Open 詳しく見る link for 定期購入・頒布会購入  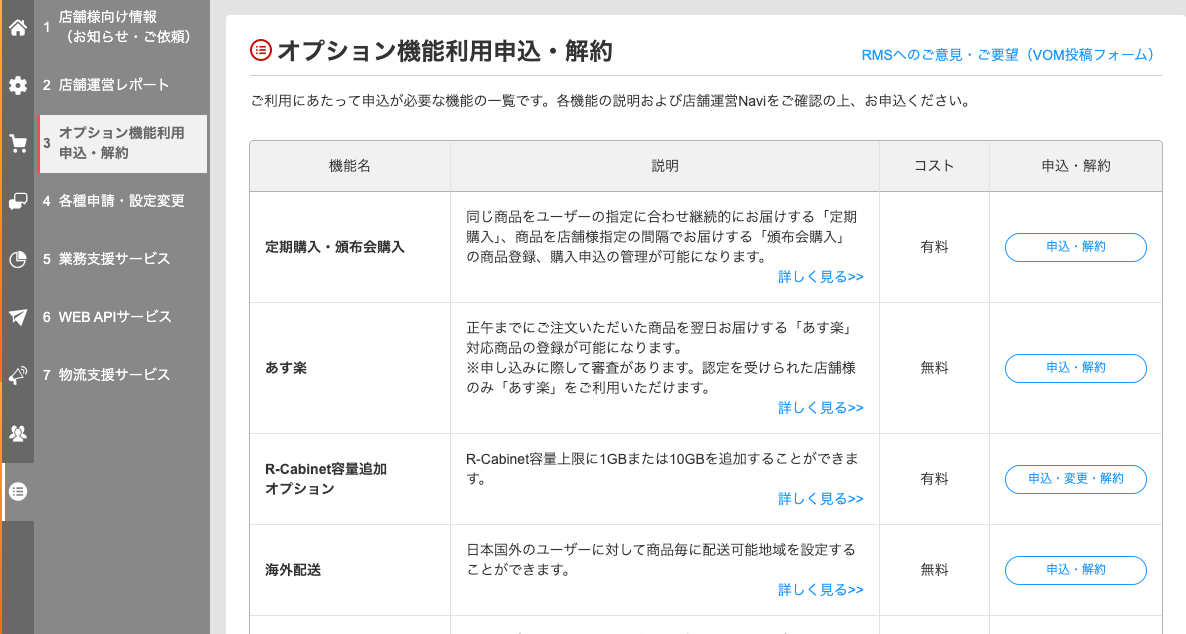tap(821, 277)
